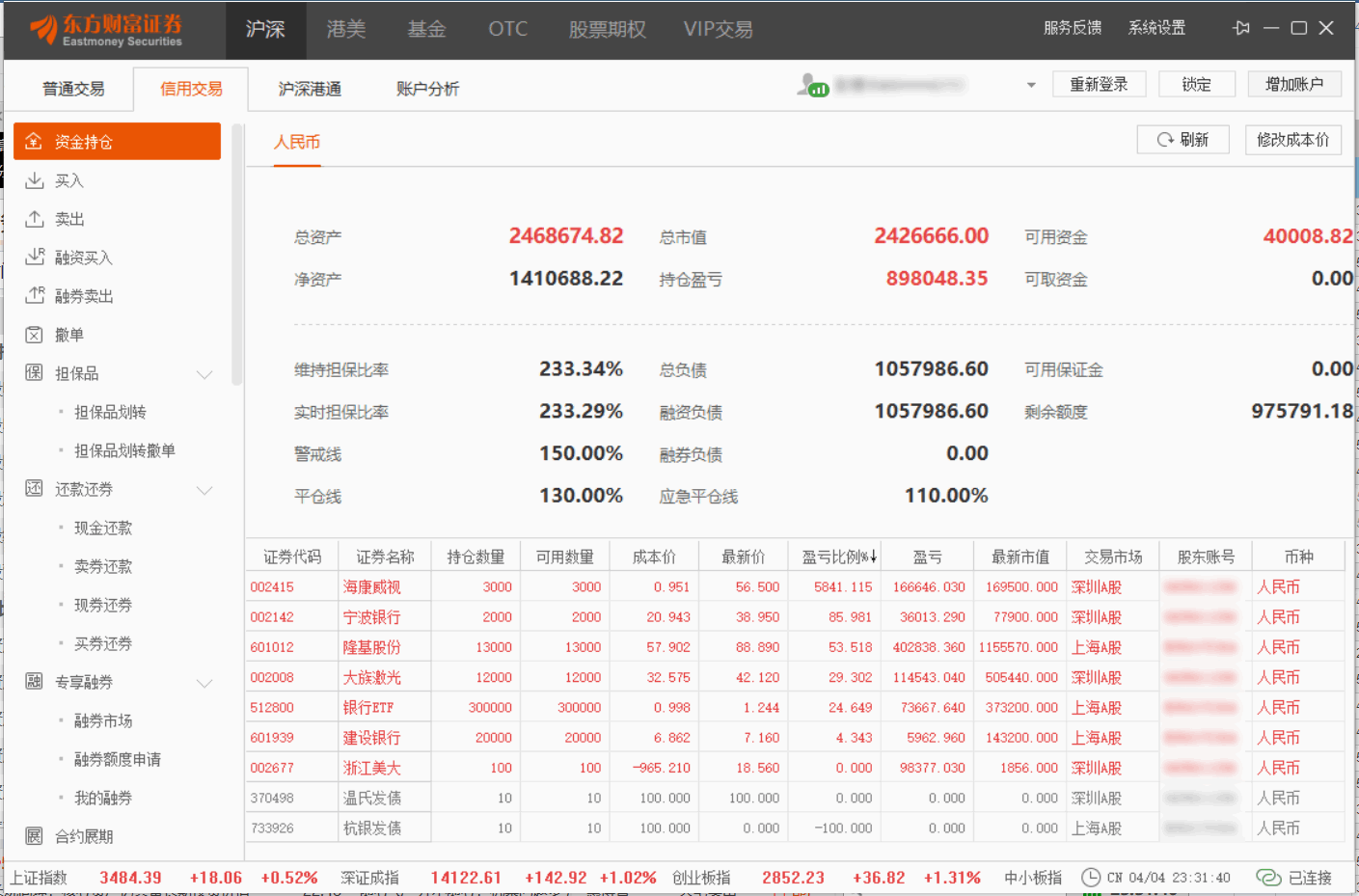Select 买券还券 in sidebar
This screenshot has height=896, width=1359.
click(x=103, y=643)
